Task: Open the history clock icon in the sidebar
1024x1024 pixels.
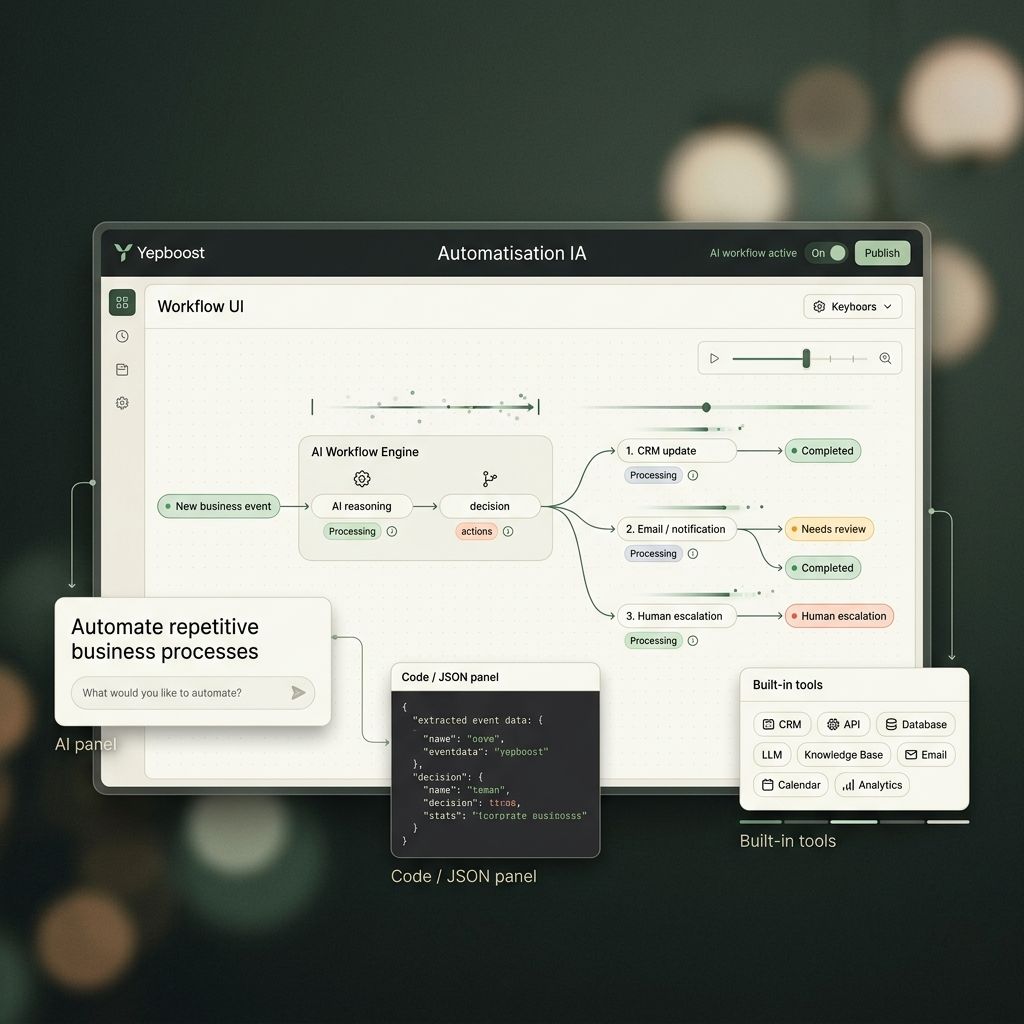Action: pyautogui.click(x=122, y=336)
